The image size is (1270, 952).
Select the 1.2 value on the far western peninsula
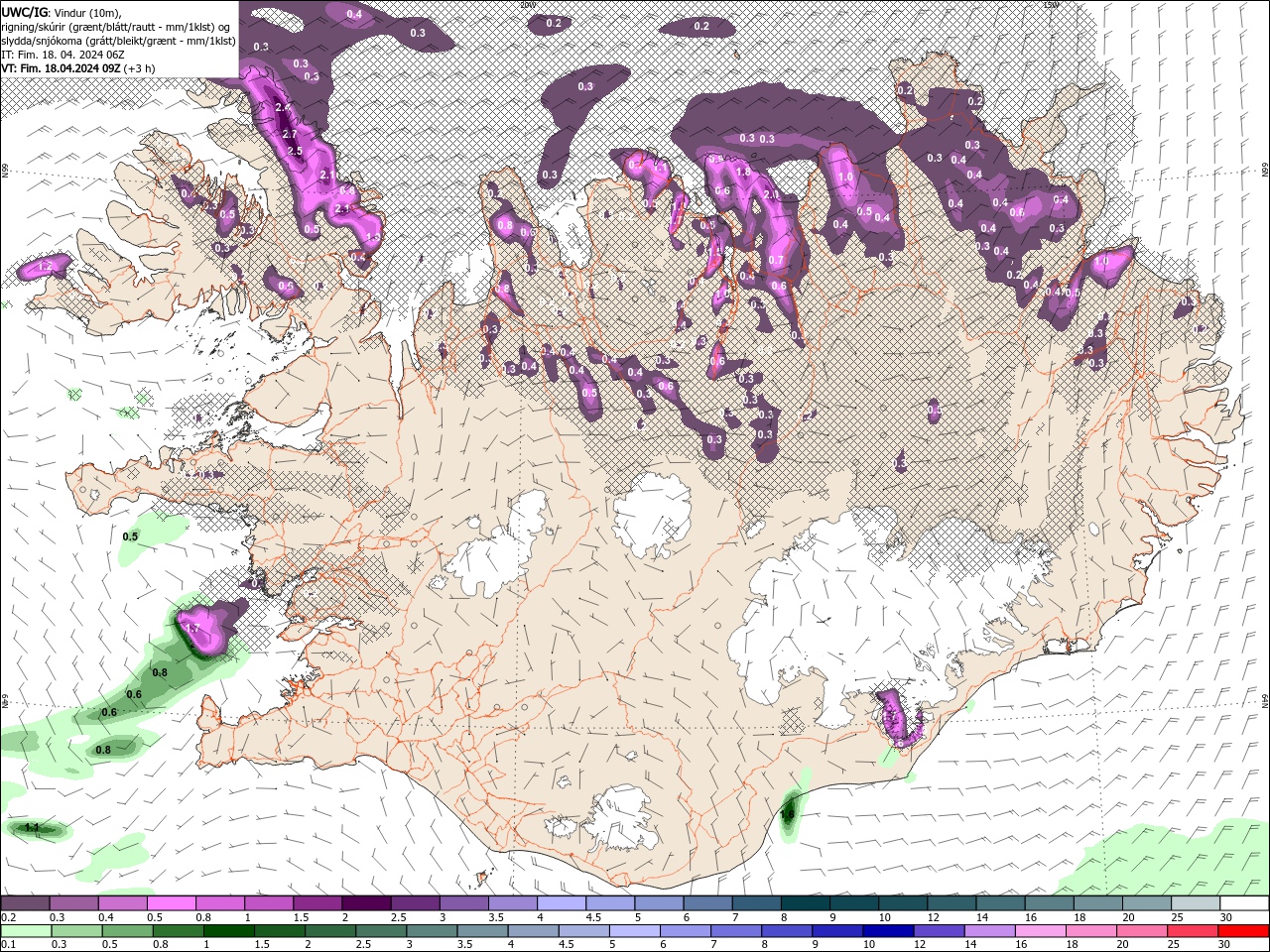pos(44,267)
